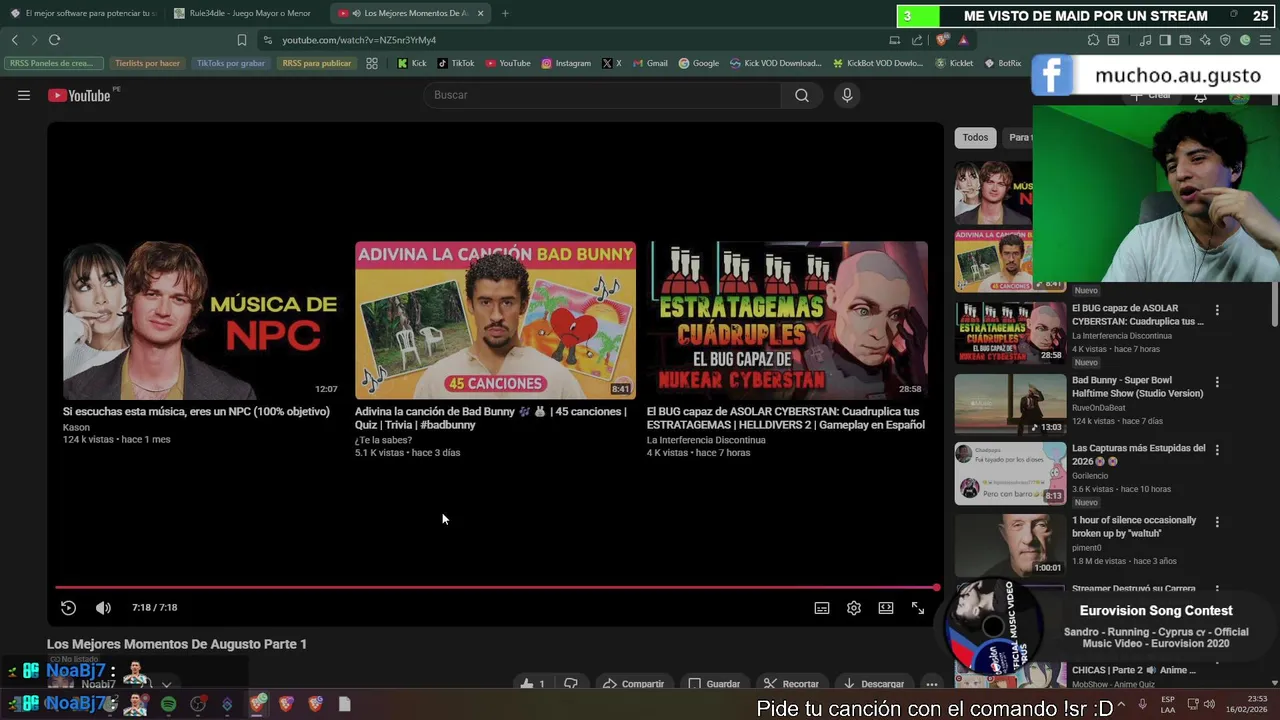
Task: Open the Kicklet bookmark
Action: coord(954,63)
